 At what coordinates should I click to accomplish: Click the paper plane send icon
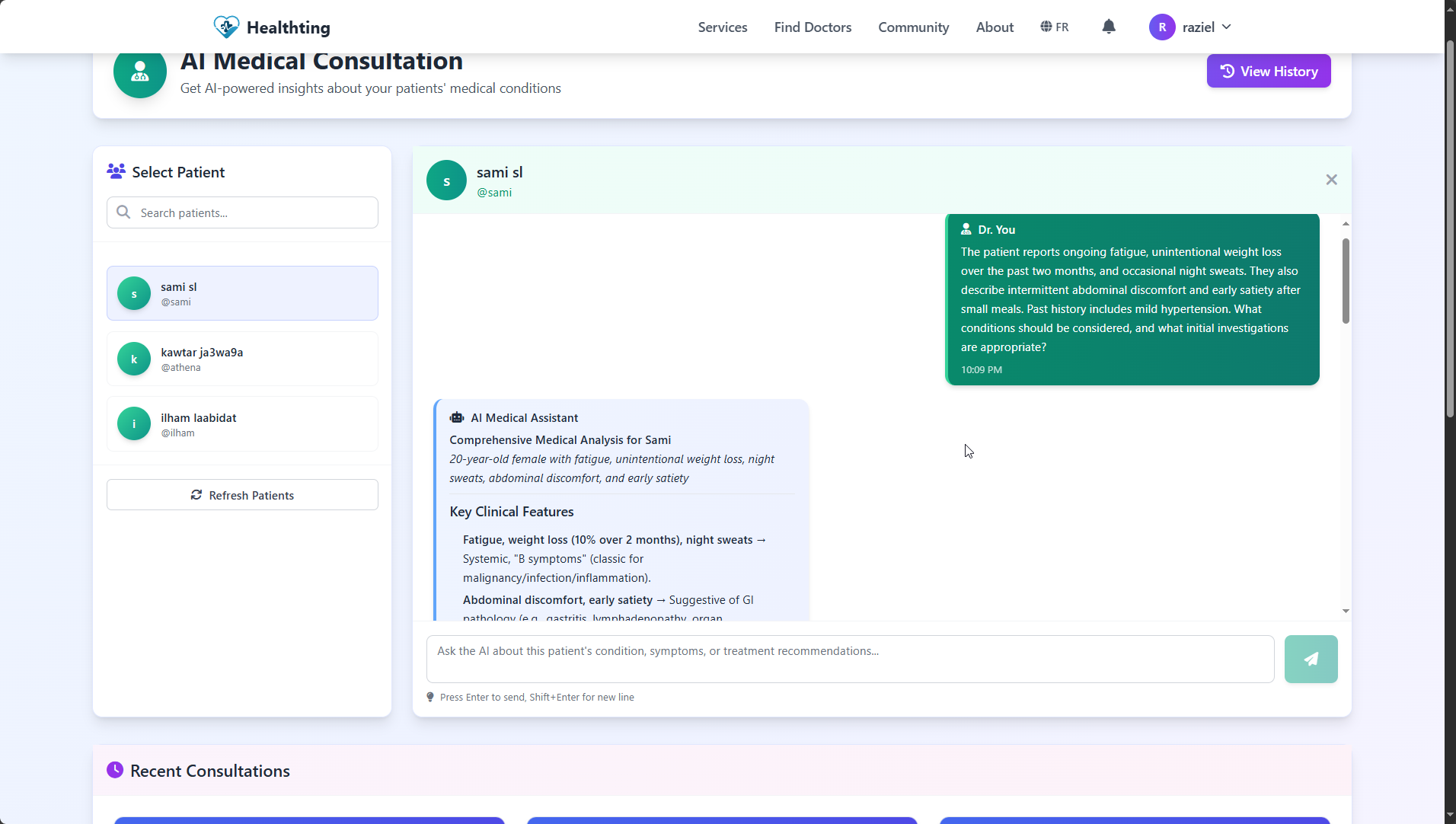pyautogui.click(x=1311, y=659)
